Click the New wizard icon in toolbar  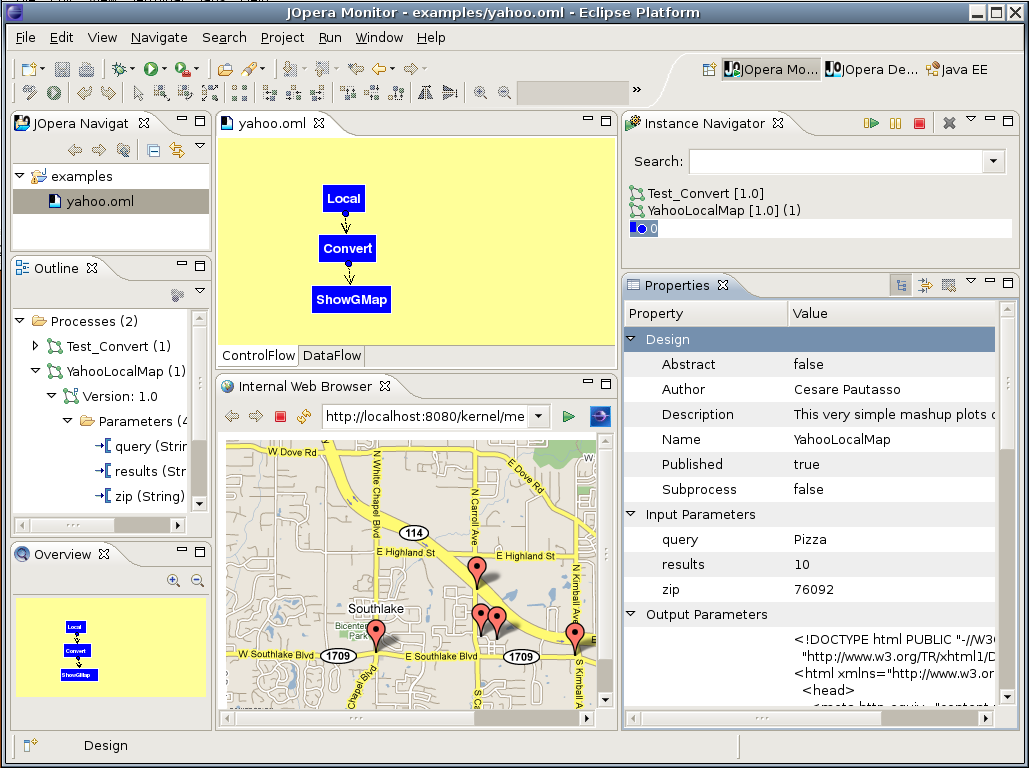(x=29, y=69)
